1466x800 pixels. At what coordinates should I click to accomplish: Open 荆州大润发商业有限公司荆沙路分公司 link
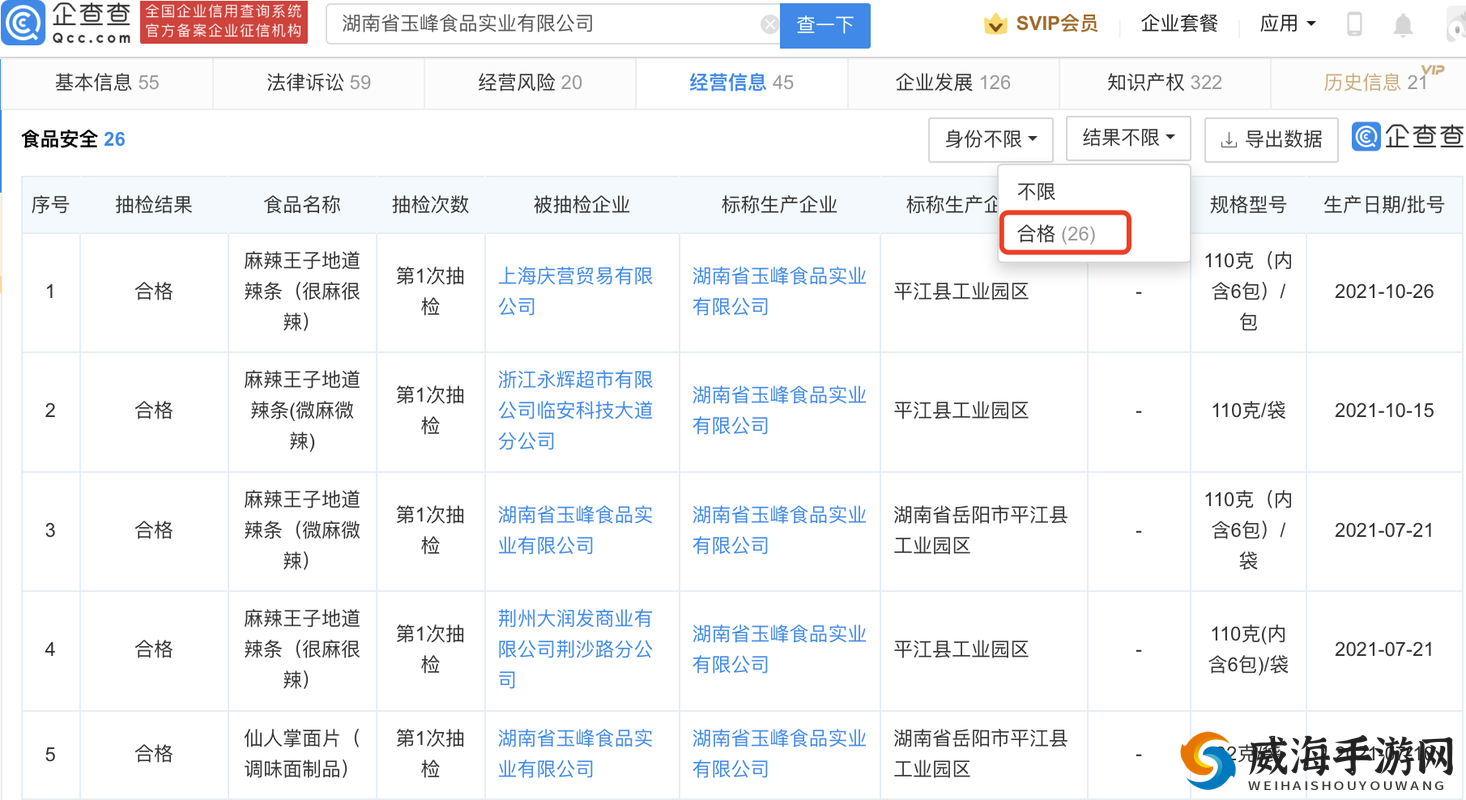coord(576,649)
